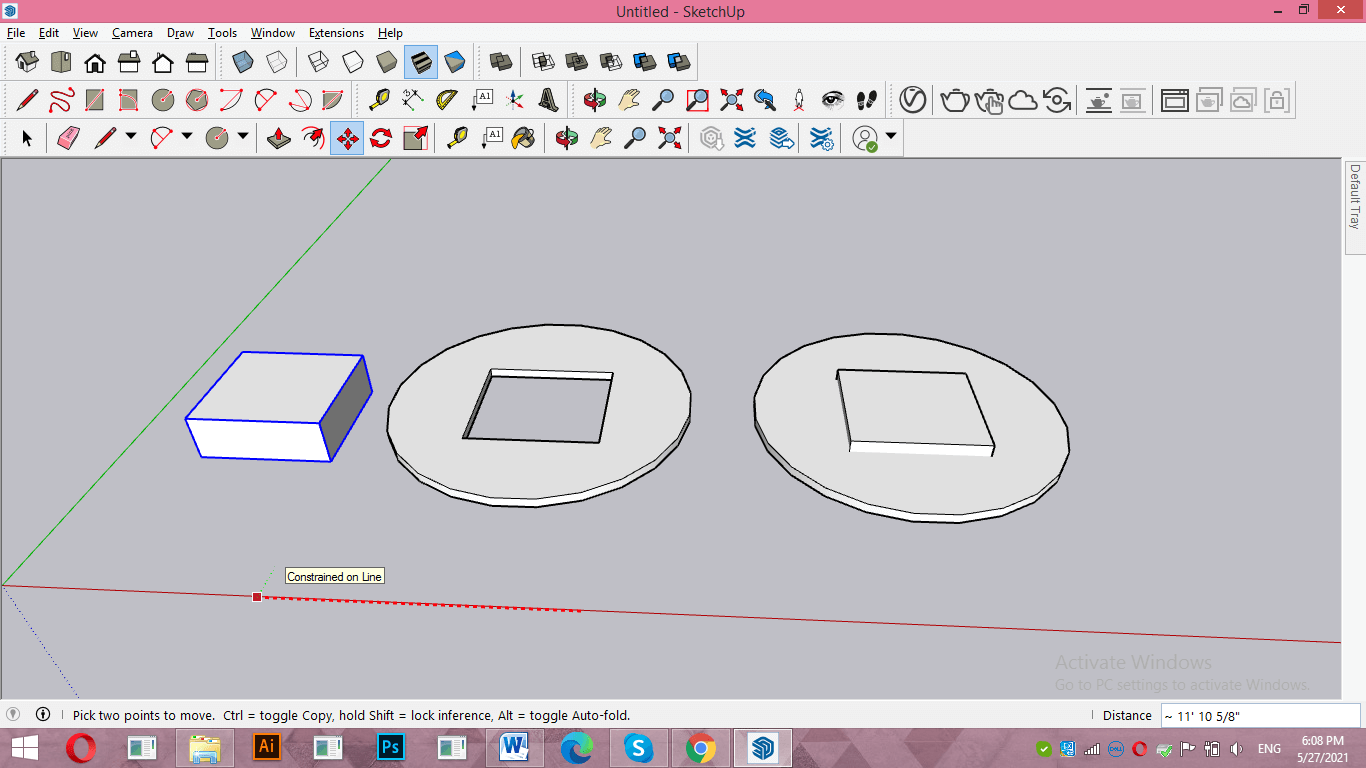Pick the Follow Me tool
Image resolution: width=1366 pixels, height=768 pixels.
314,138
